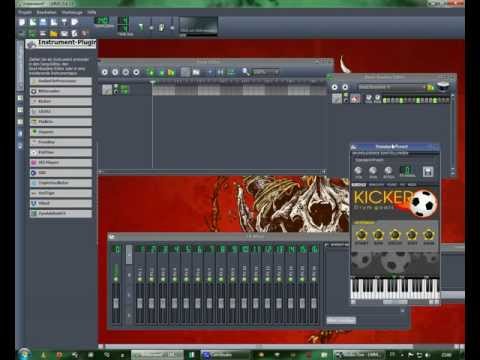Save the Kicker preset with floppy icon
Image resolution: width=480 pixels, height=360 pixels.
(428, 172)
